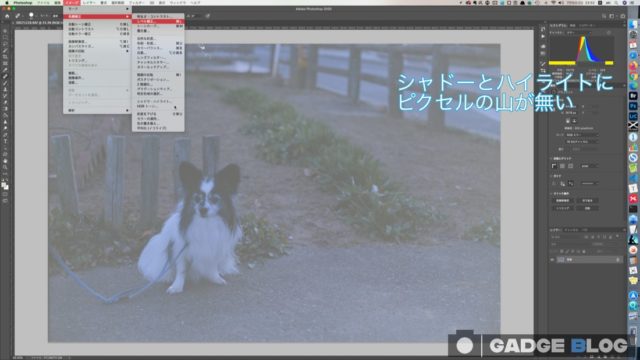Viewport: 640px width, 360px height.
Task: Set canvas to portrait orientation
Action: point(567,121)
